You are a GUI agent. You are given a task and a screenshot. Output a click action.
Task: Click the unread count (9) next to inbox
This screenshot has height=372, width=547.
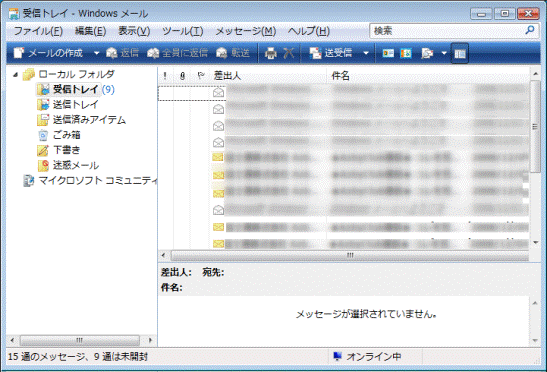108,89
